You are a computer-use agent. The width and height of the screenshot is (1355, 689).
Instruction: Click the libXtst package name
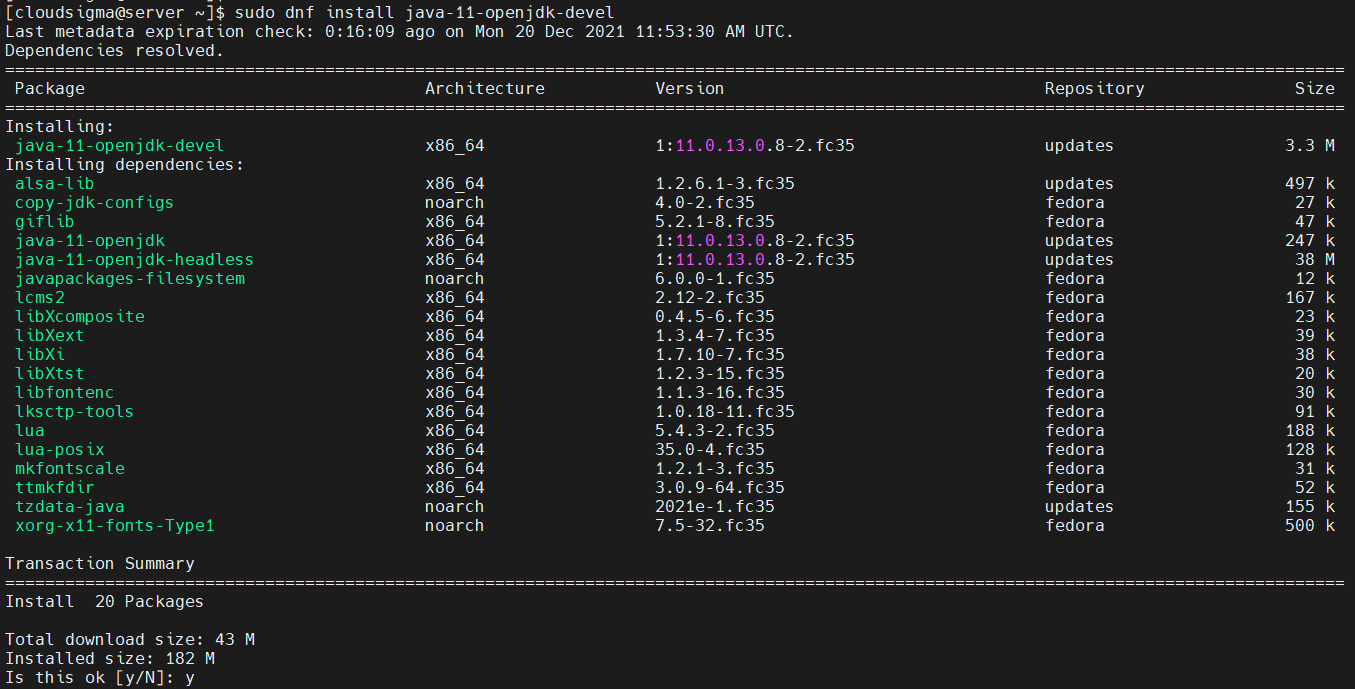50,374
